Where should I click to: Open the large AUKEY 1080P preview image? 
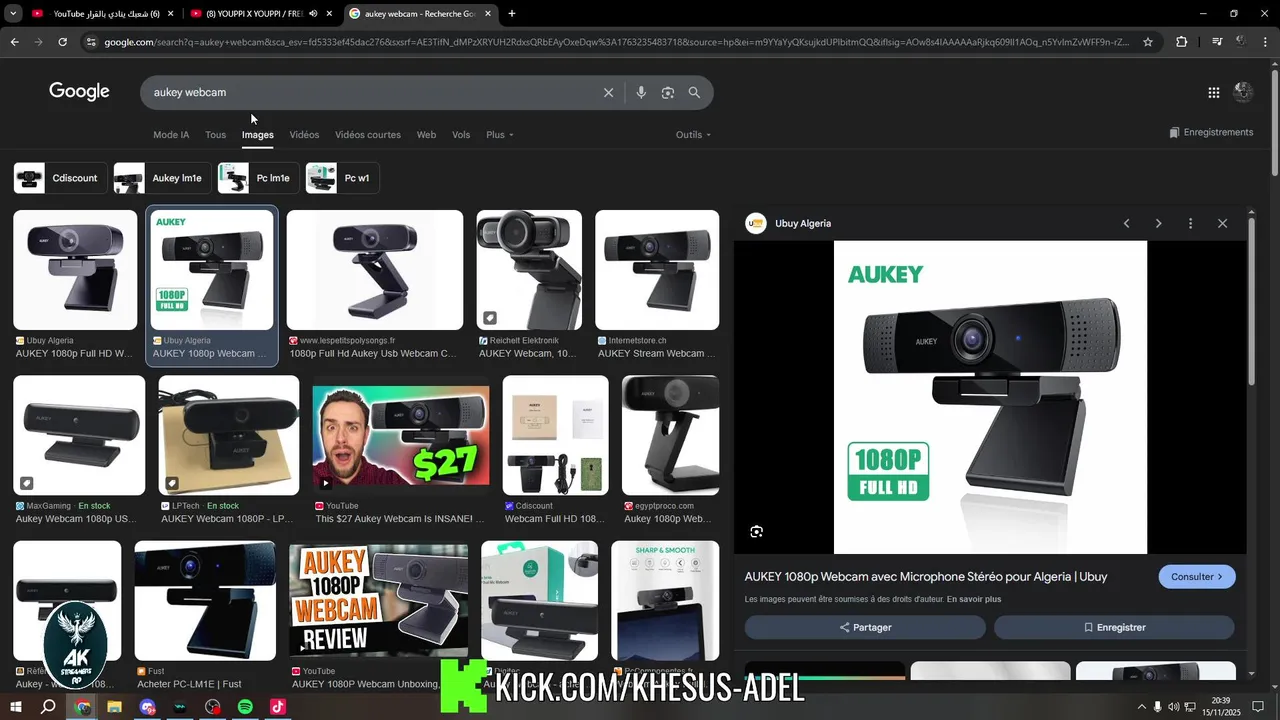click(990, 397)
